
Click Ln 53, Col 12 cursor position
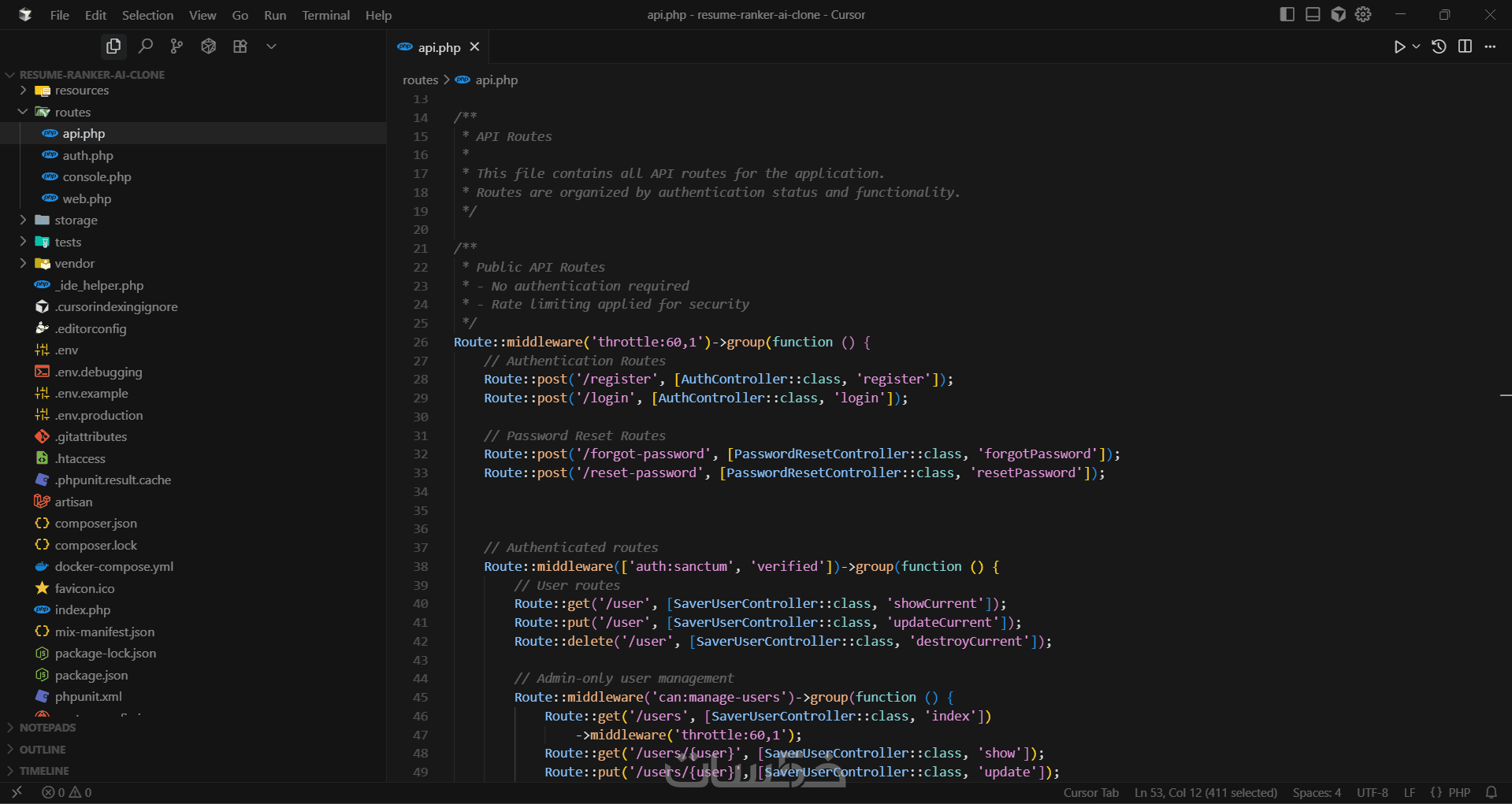coord(1206,793)
